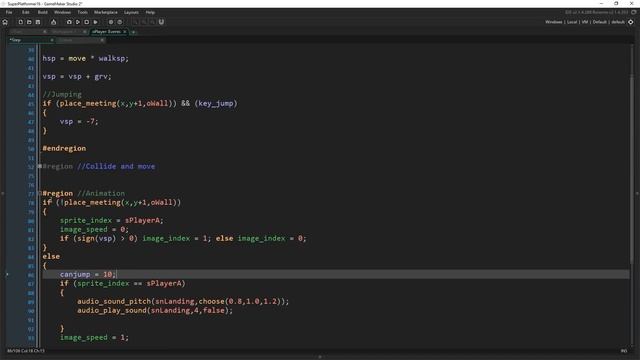Screen dimensions: 640x360
Task: Open the Edit menu
Action: tap(26, 12)
